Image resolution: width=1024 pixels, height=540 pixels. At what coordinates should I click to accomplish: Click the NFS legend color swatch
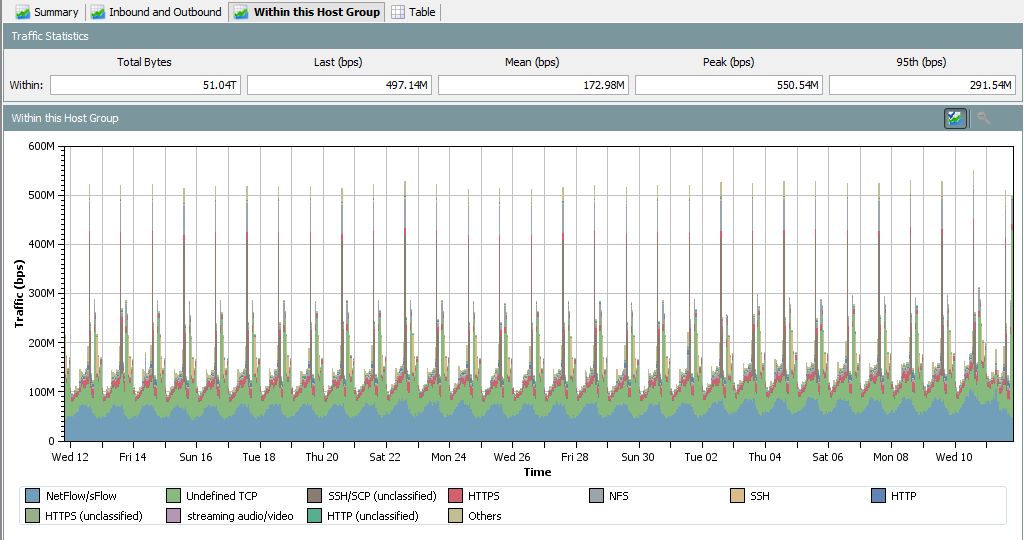(596, 496)
